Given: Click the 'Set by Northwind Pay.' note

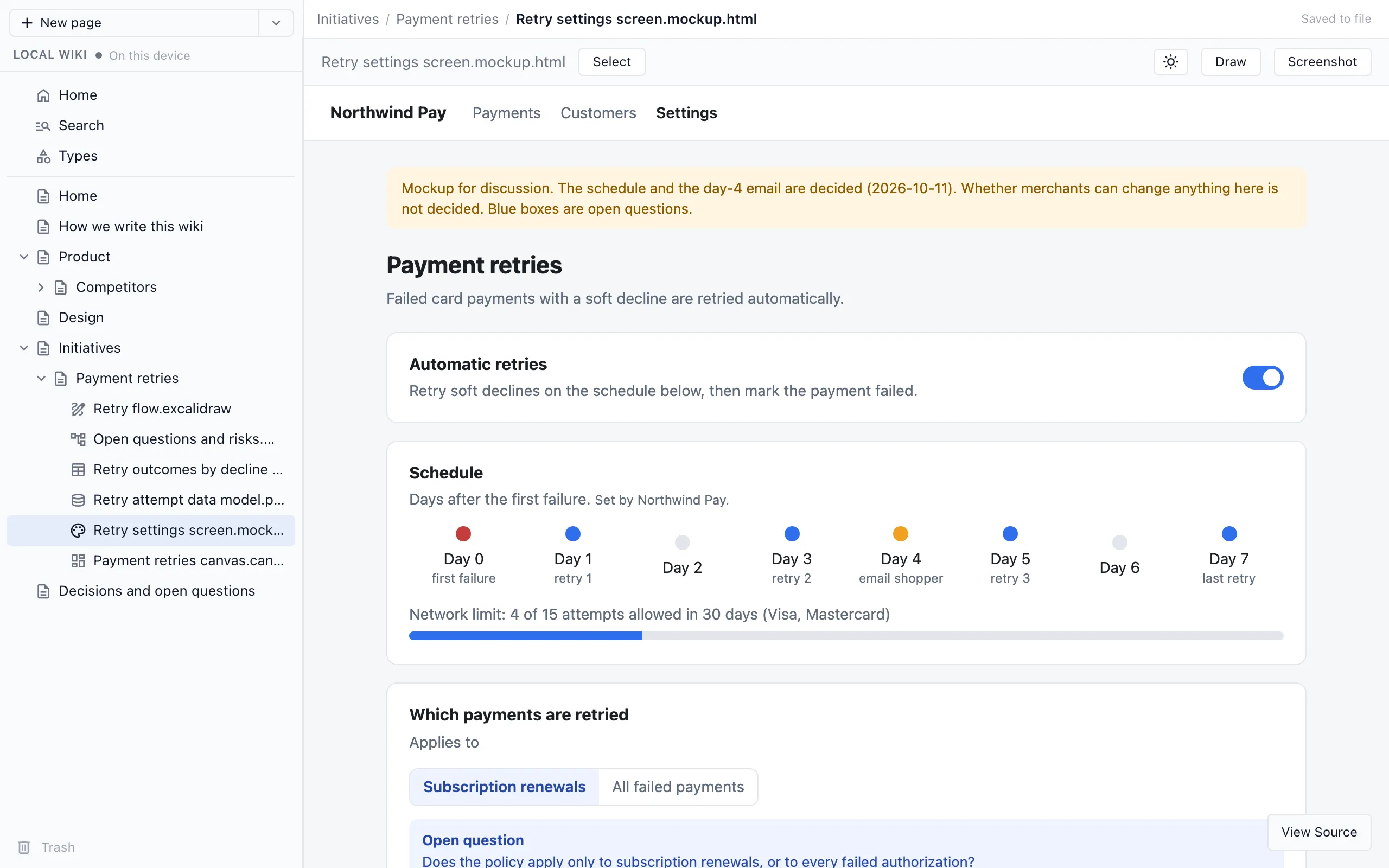Looking at the screenshot, I should (x=662, y=501).
